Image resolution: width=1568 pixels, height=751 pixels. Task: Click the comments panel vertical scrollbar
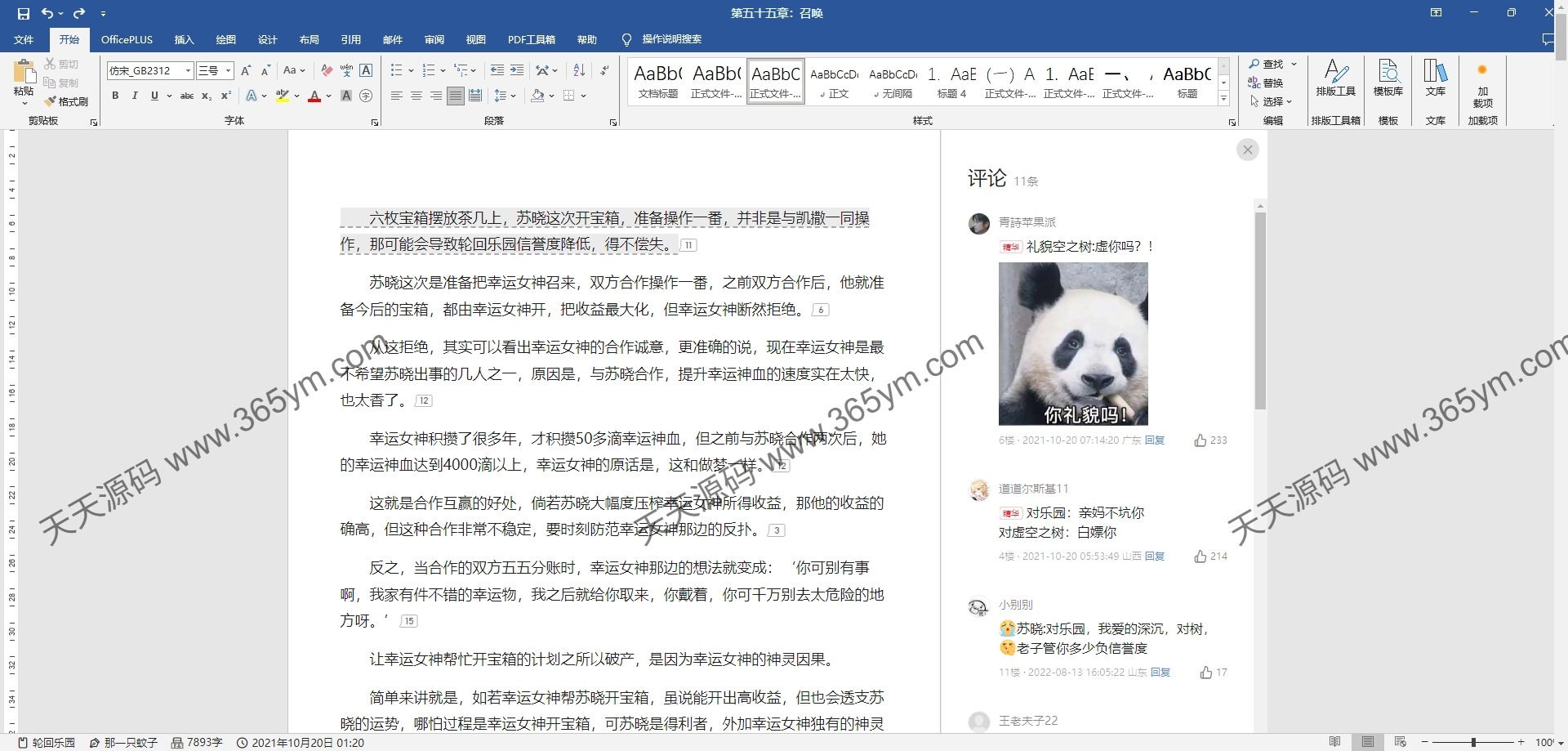point(1260,311)
